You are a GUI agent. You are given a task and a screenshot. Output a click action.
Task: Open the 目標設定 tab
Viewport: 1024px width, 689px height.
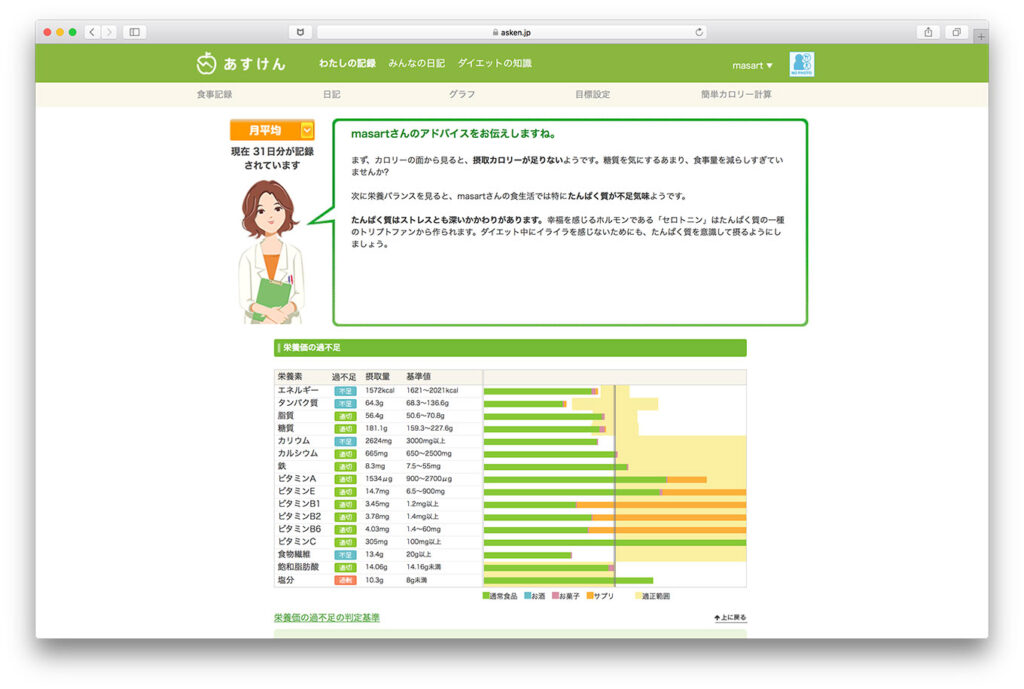pyautogui.click(x=592, y=95)
